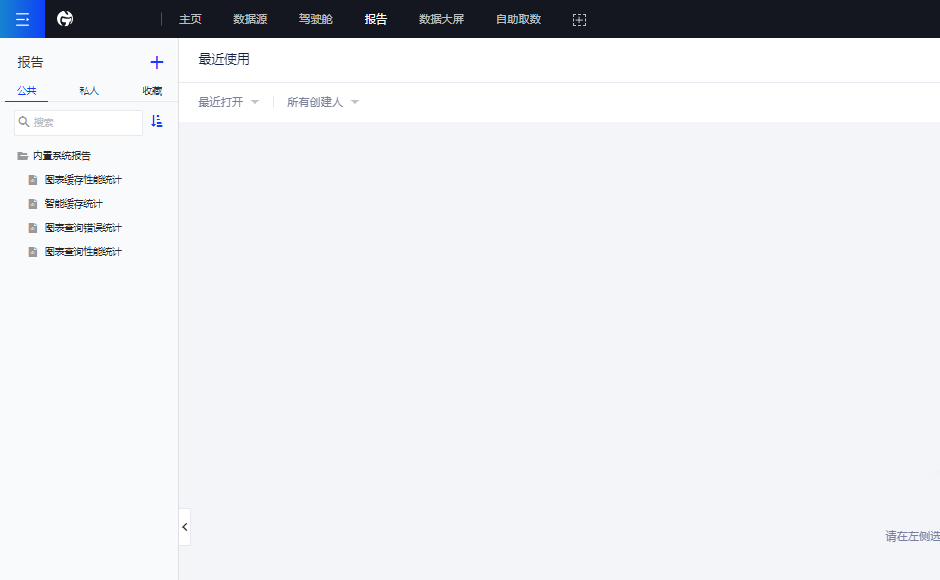Click the 图表缓存性能统计 report file icon
The height and width of the screenshot is (580, 940).
click(x=33, y=180)
